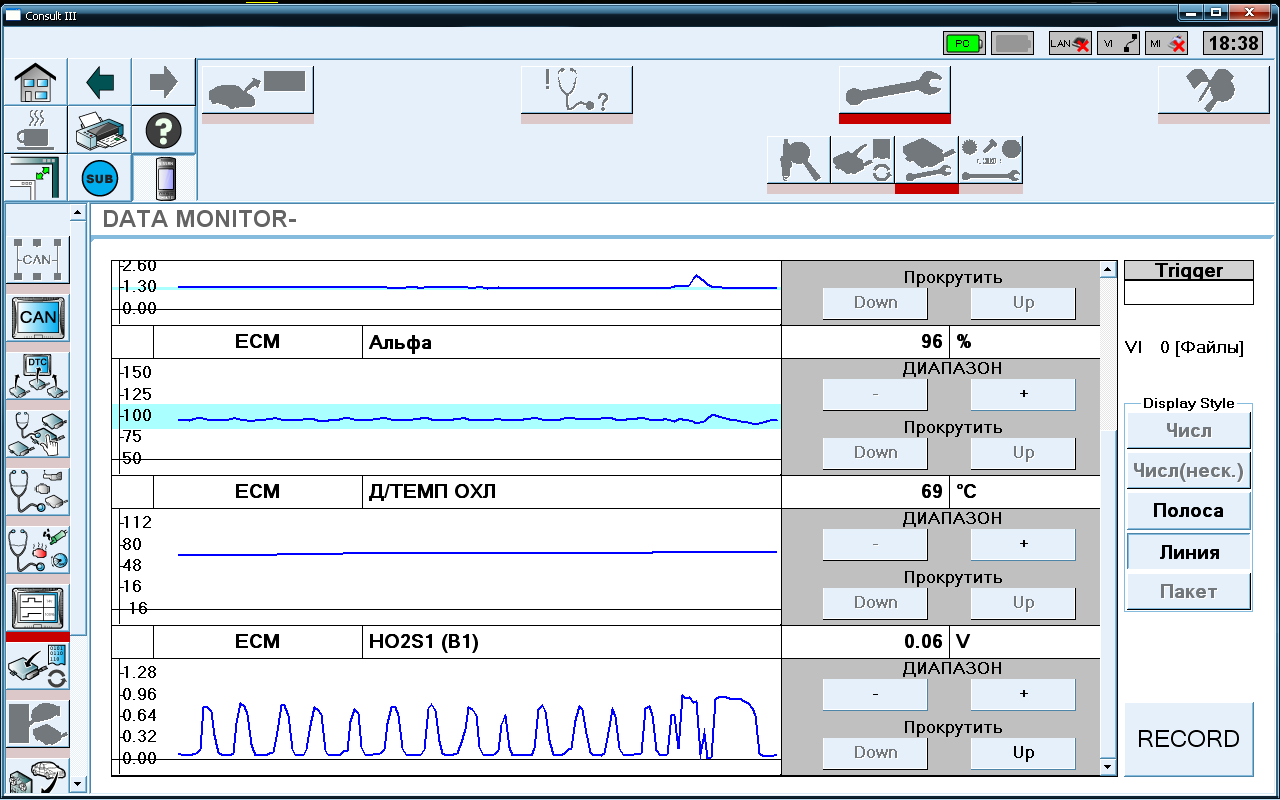Click RECORD button
Viewport: 1280px width, 800px height.
[1189, 739]
